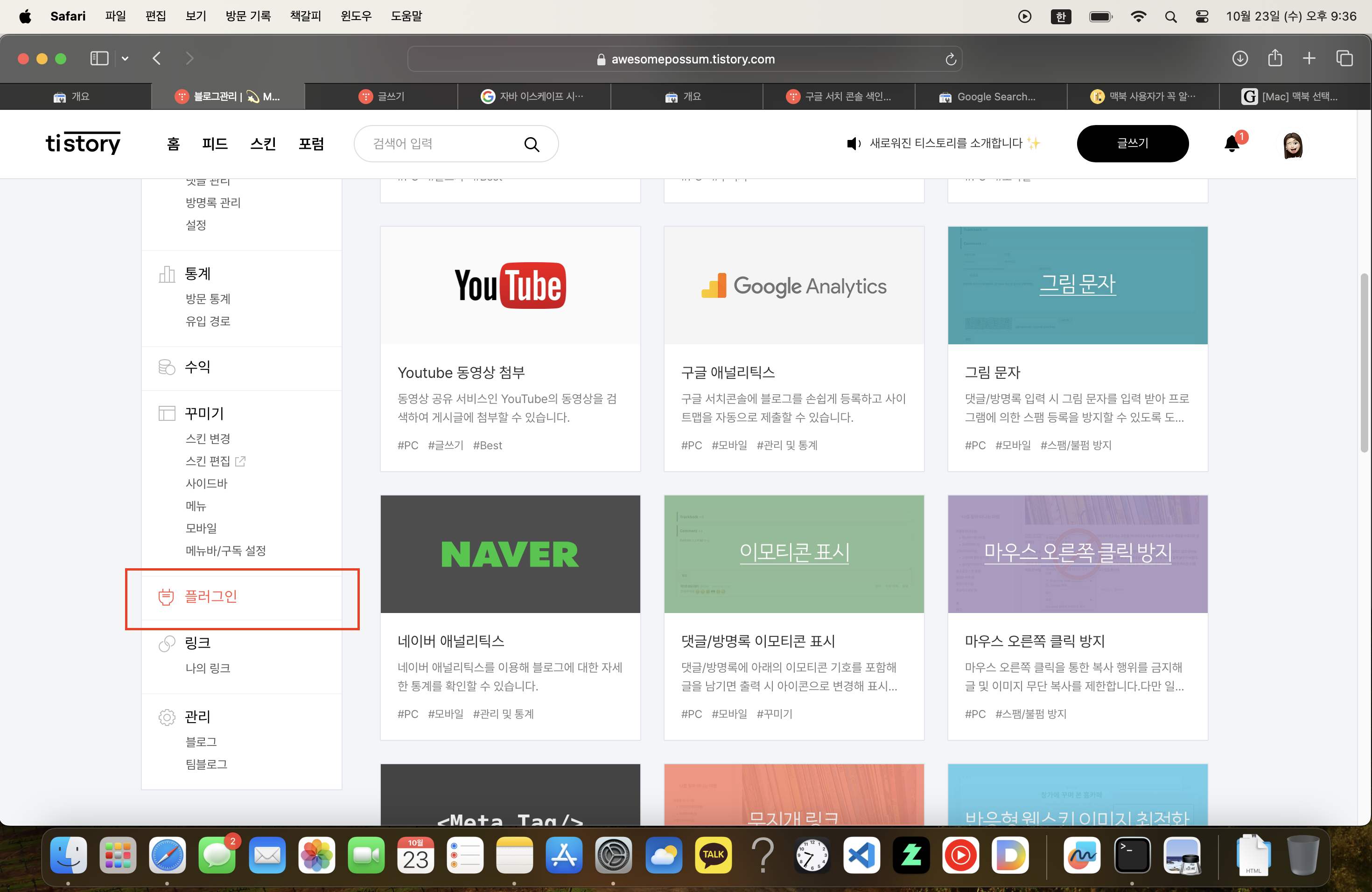Open System Settings in the Dock

click(613, 855)
